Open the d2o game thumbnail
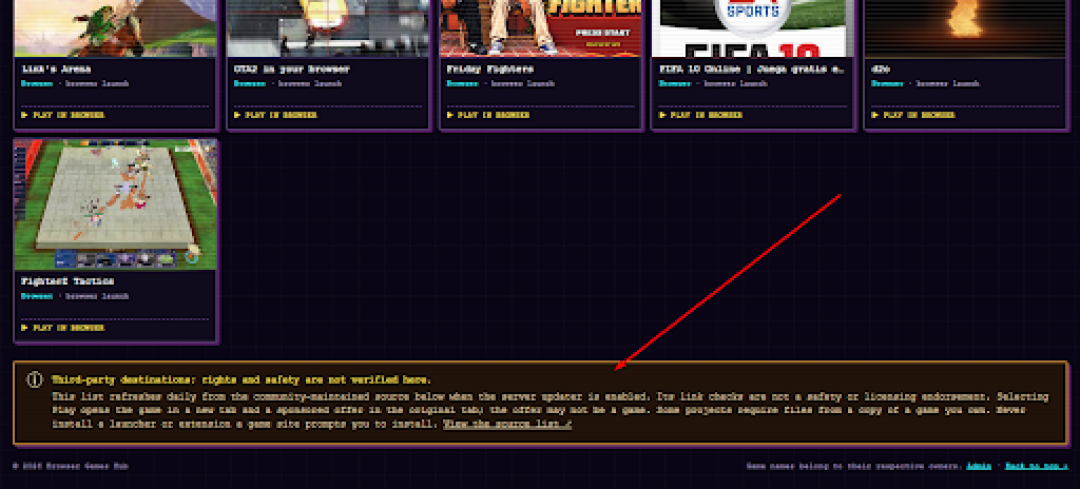Image resolution: width=1080 pixels, height=489 pixels. (x=966, y=28)
